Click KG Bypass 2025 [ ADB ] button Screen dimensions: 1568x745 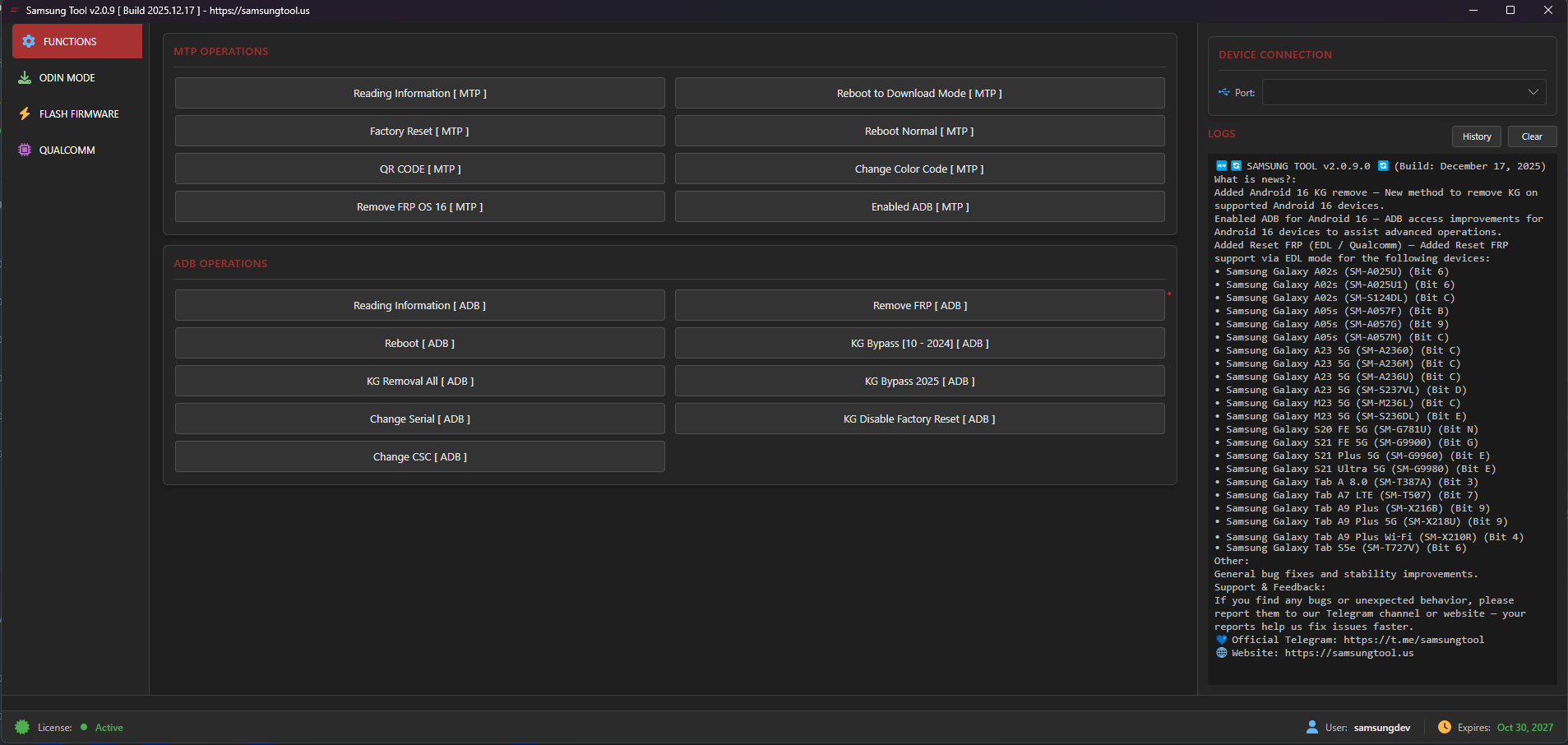coord(919,381)
